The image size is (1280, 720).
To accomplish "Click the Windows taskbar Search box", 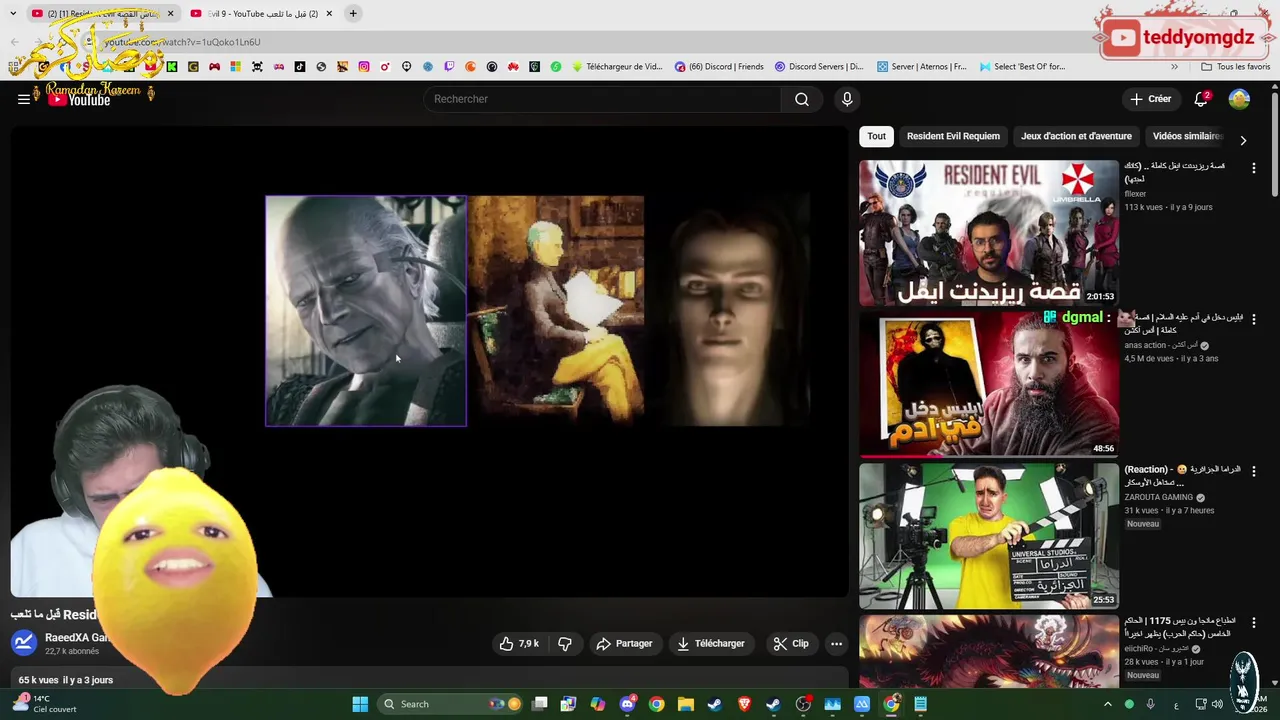I will [452, 704].
